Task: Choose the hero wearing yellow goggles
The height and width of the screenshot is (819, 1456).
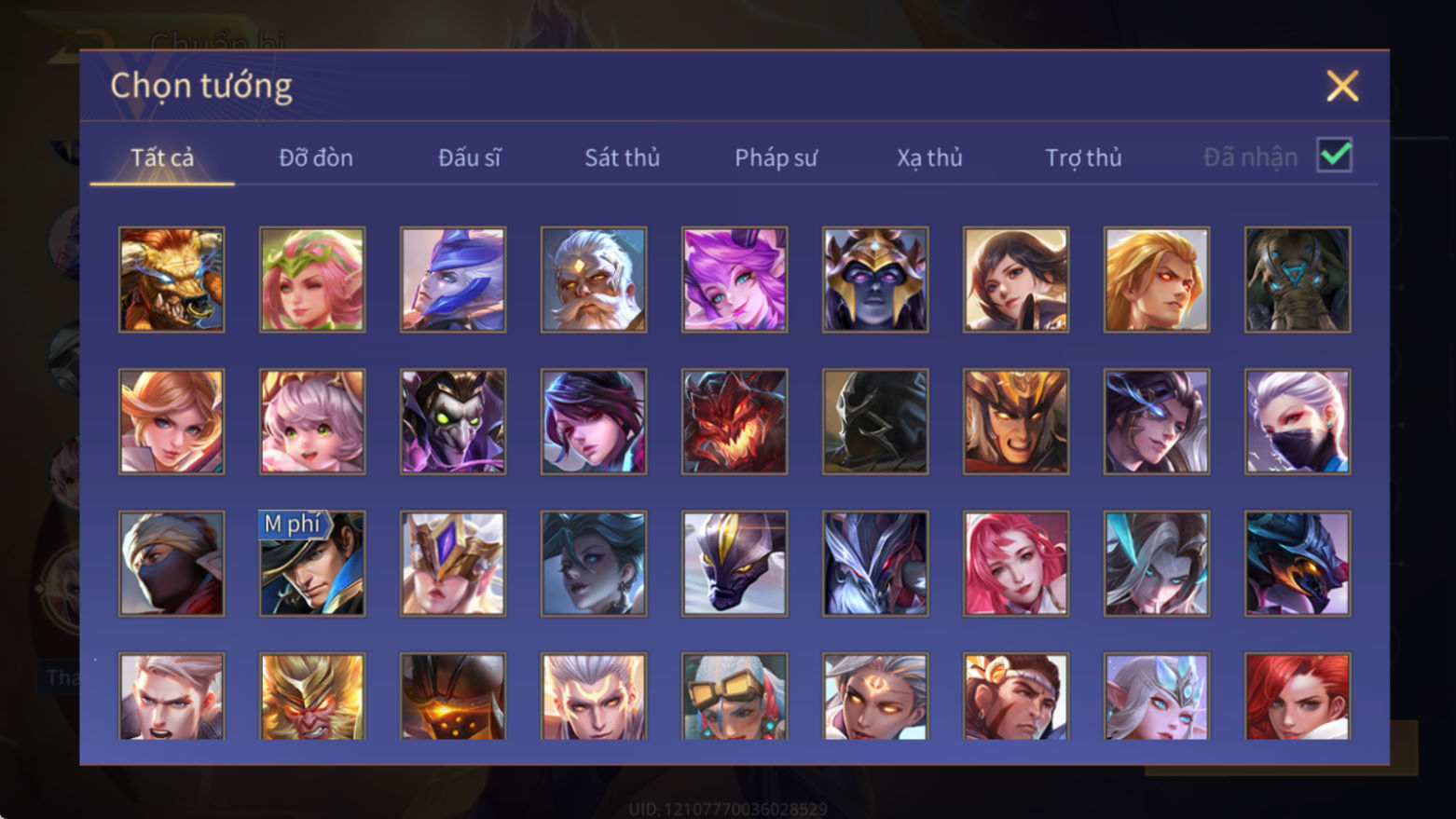Action: pos(735,696)
